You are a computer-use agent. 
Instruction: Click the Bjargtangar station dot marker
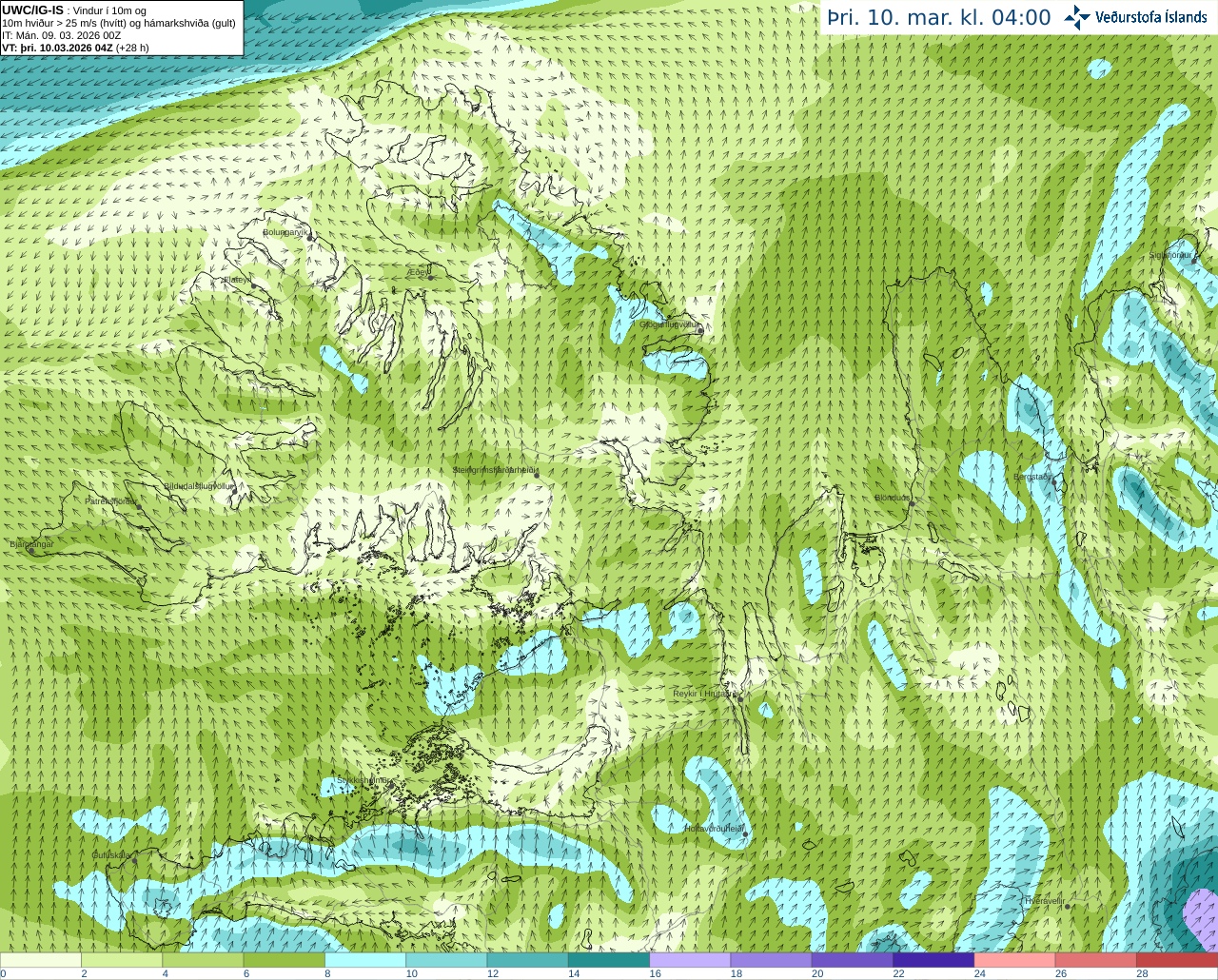(31, 550)
